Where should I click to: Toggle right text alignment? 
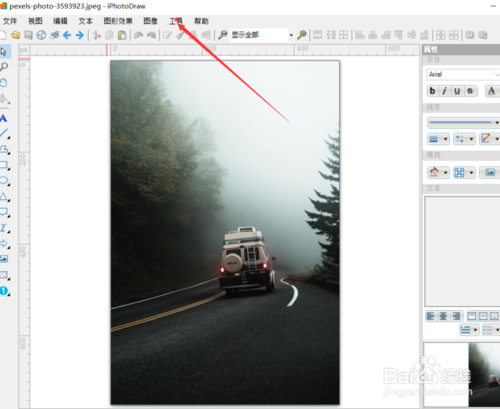tap(456, 316)
